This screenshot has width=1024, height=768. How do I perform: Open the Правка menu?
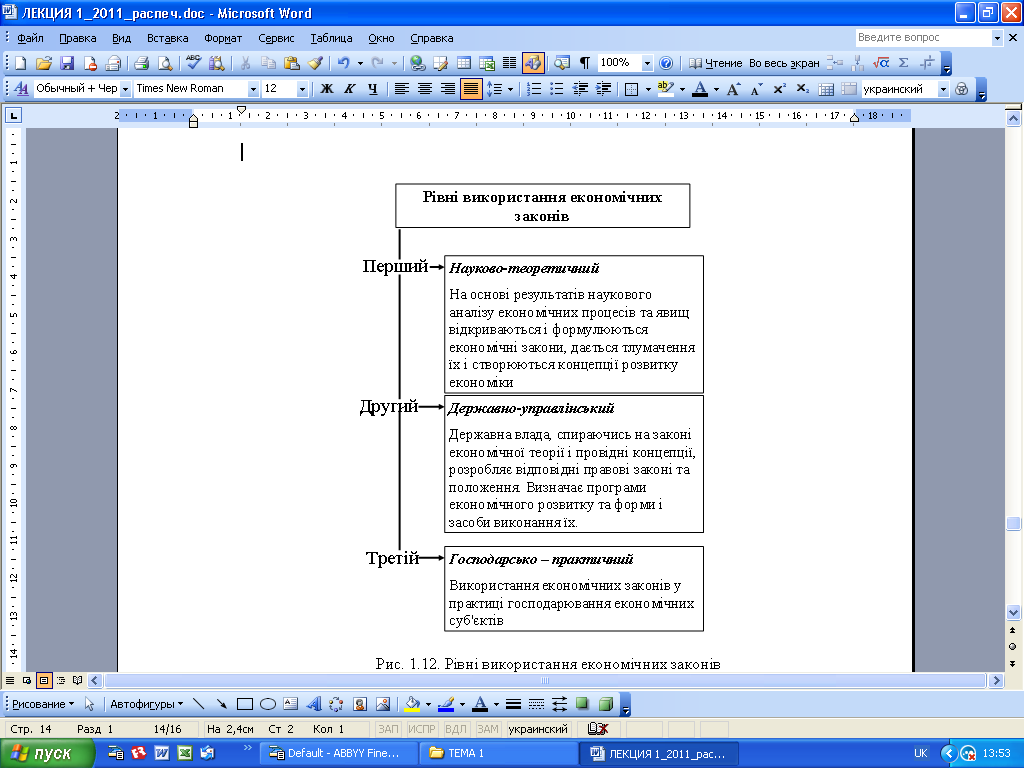78,38
